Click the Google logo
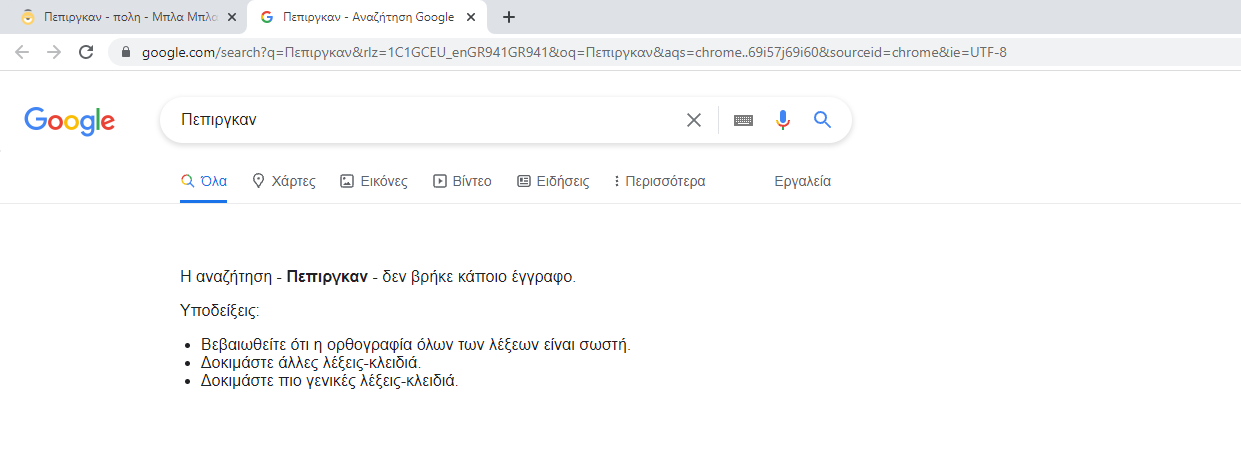The height and width of the screenshot is (457, 1241). pos(69,120)
